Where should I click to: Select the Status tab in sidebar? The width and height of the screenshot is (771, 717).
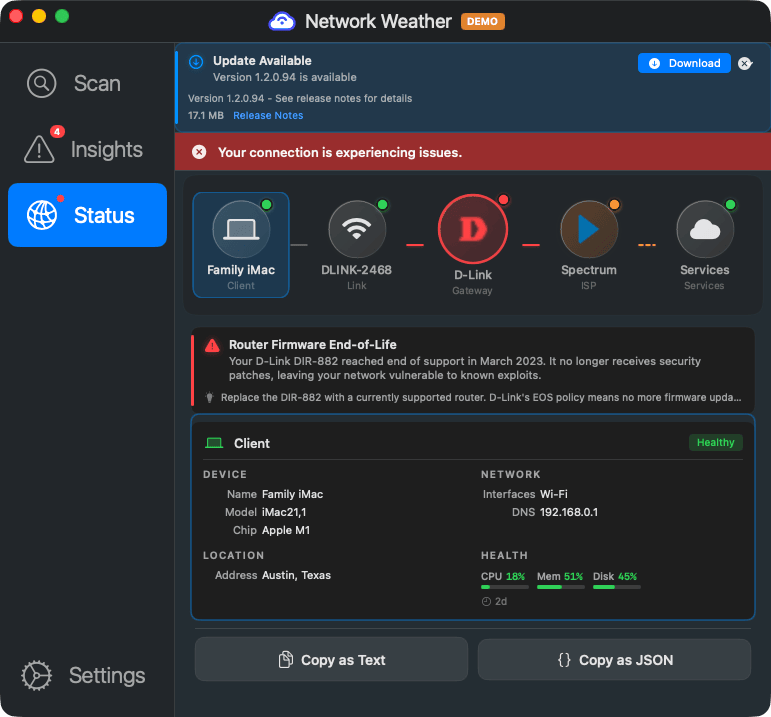pos(87,215)
